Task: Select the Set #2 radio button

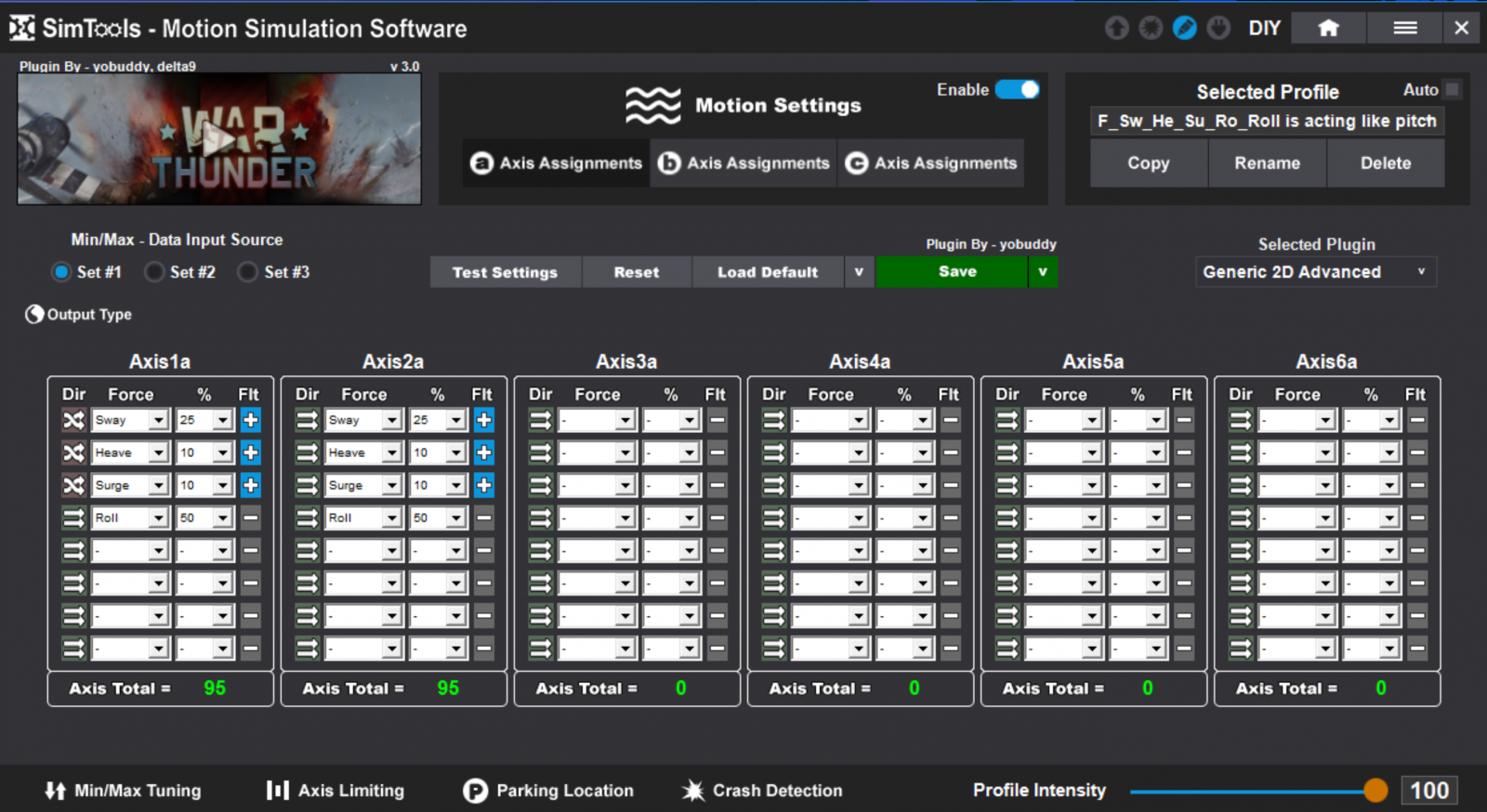Action: click(x=155, y=272)
